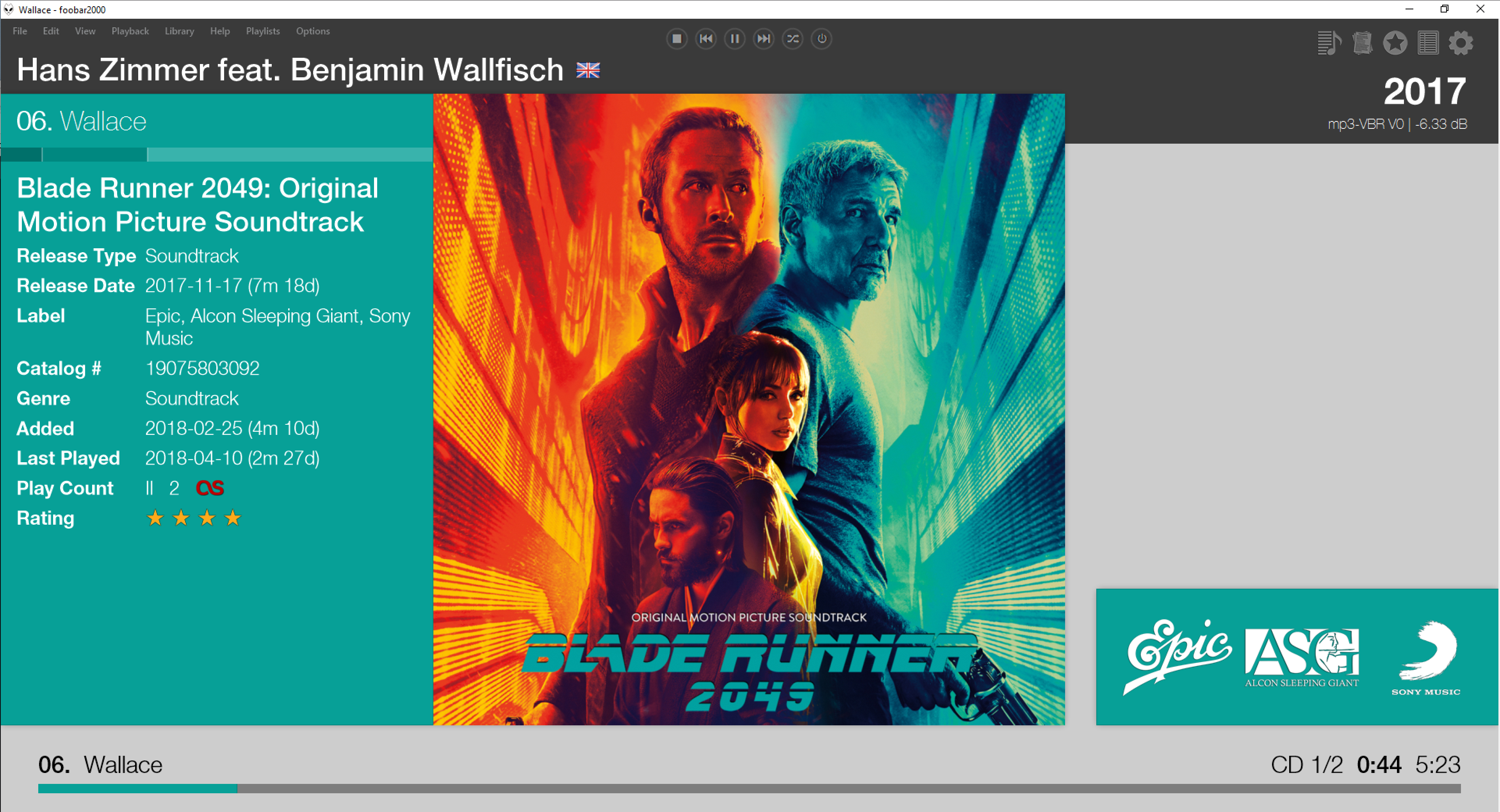
Task: Open the Options menu
Action: 313,31
